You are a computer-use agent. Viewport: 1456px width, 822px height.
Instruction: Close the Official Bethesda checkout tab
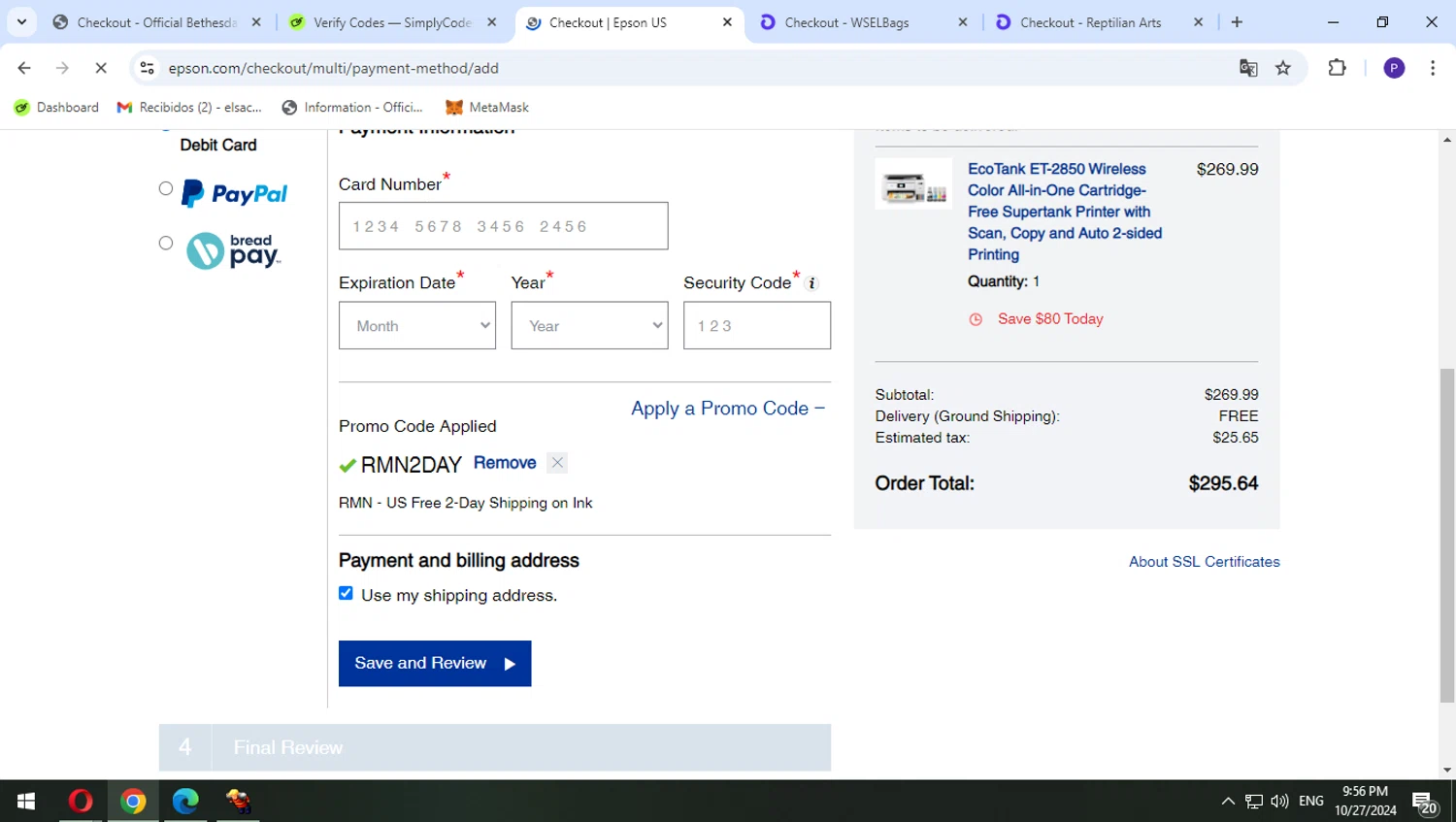point(256,22)
